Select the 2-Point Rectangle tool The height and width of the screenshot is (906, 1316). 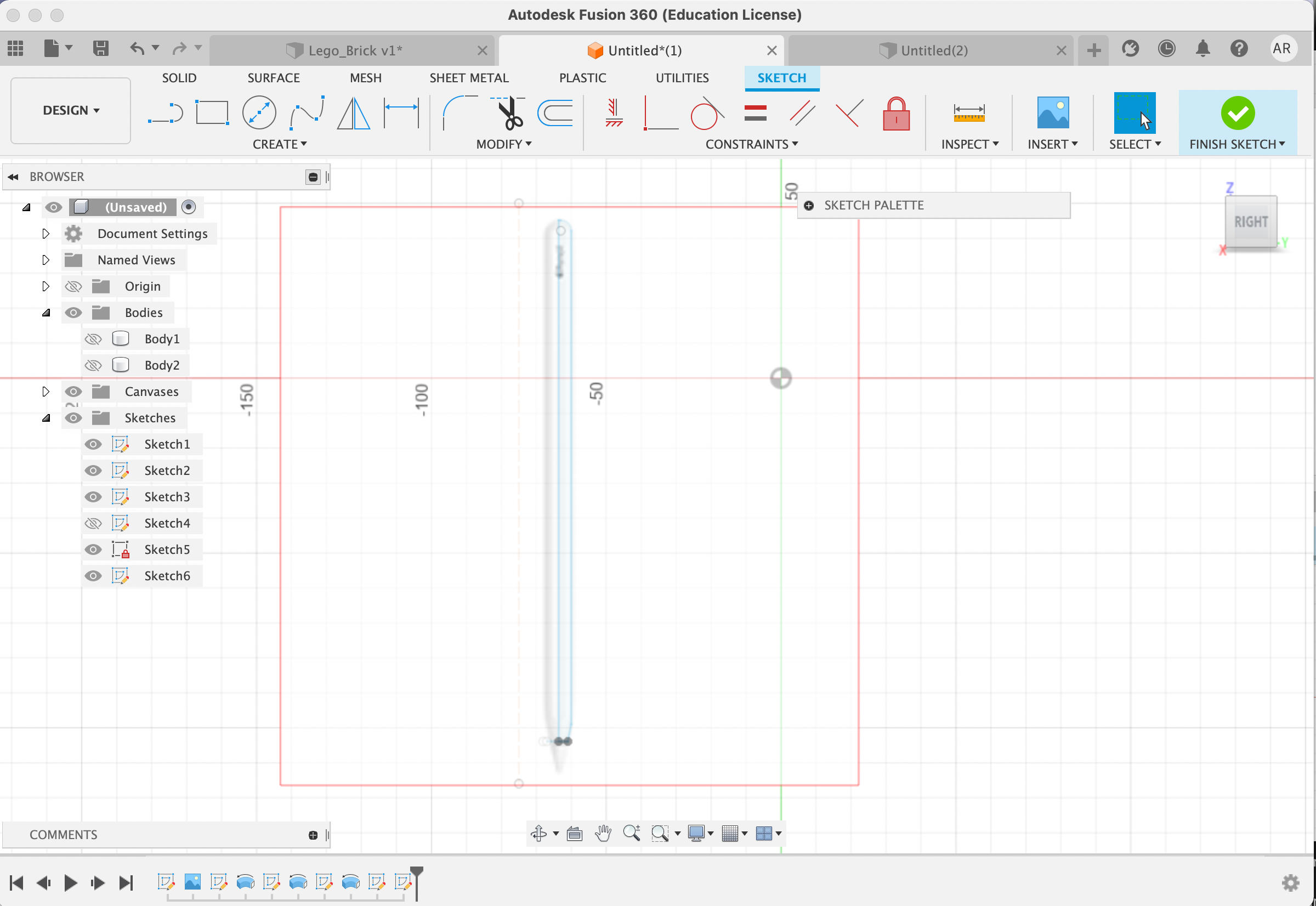[212, 112]
